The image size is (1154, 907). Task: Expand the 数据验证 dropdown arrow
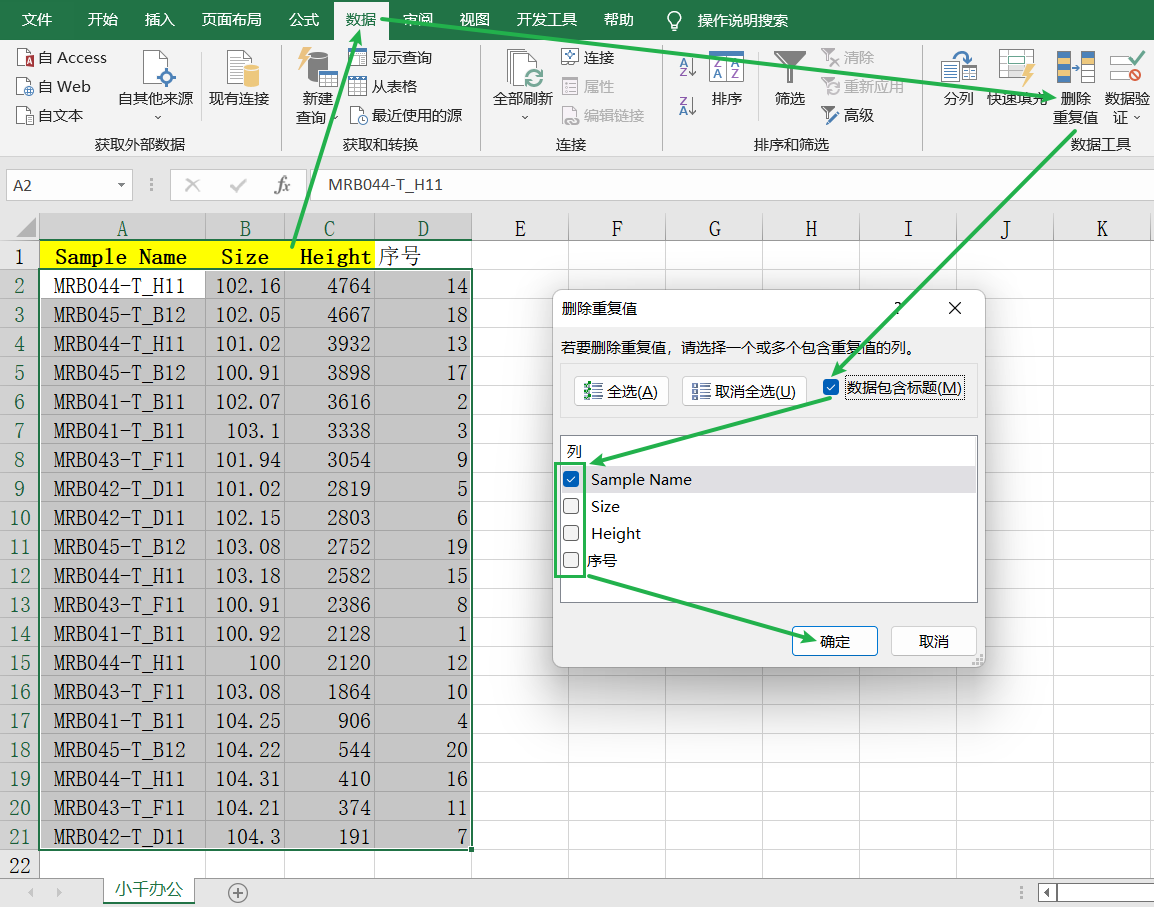[x=1137, y=118]
